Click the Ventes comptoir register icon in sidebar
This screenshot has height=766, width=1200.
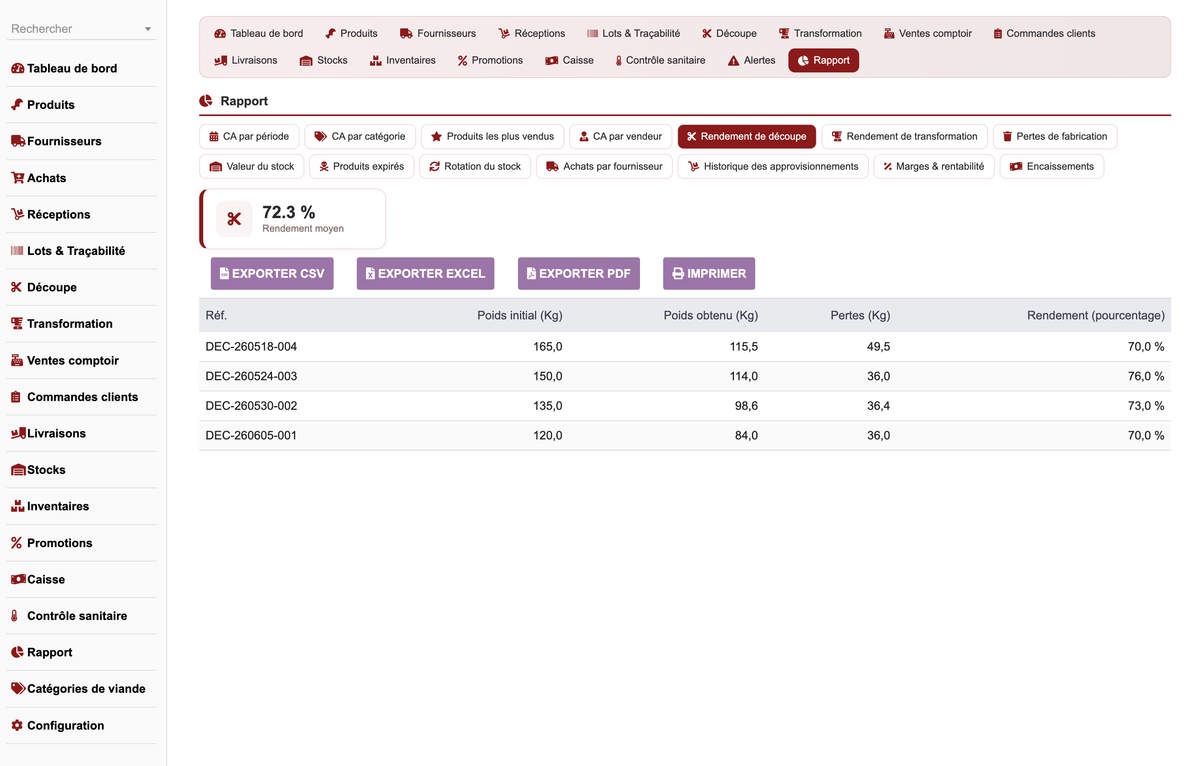17,361
